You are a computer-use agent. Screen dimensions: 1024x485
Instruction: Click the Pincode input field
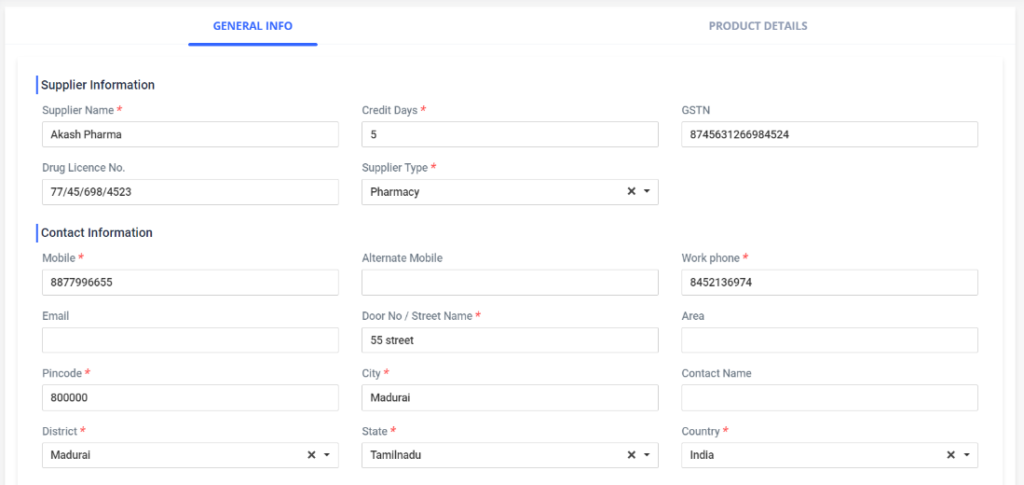pyautogui.click(x=190, y=398)
